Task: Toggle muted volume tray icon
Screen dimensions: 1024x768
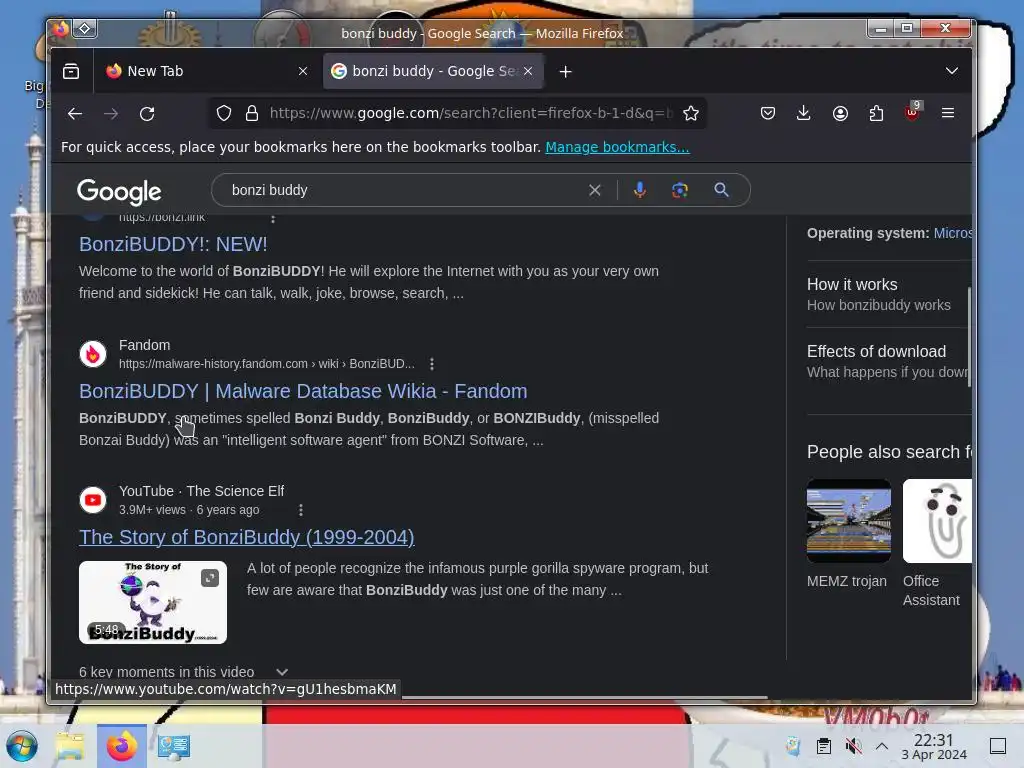Action: (853, 746)
